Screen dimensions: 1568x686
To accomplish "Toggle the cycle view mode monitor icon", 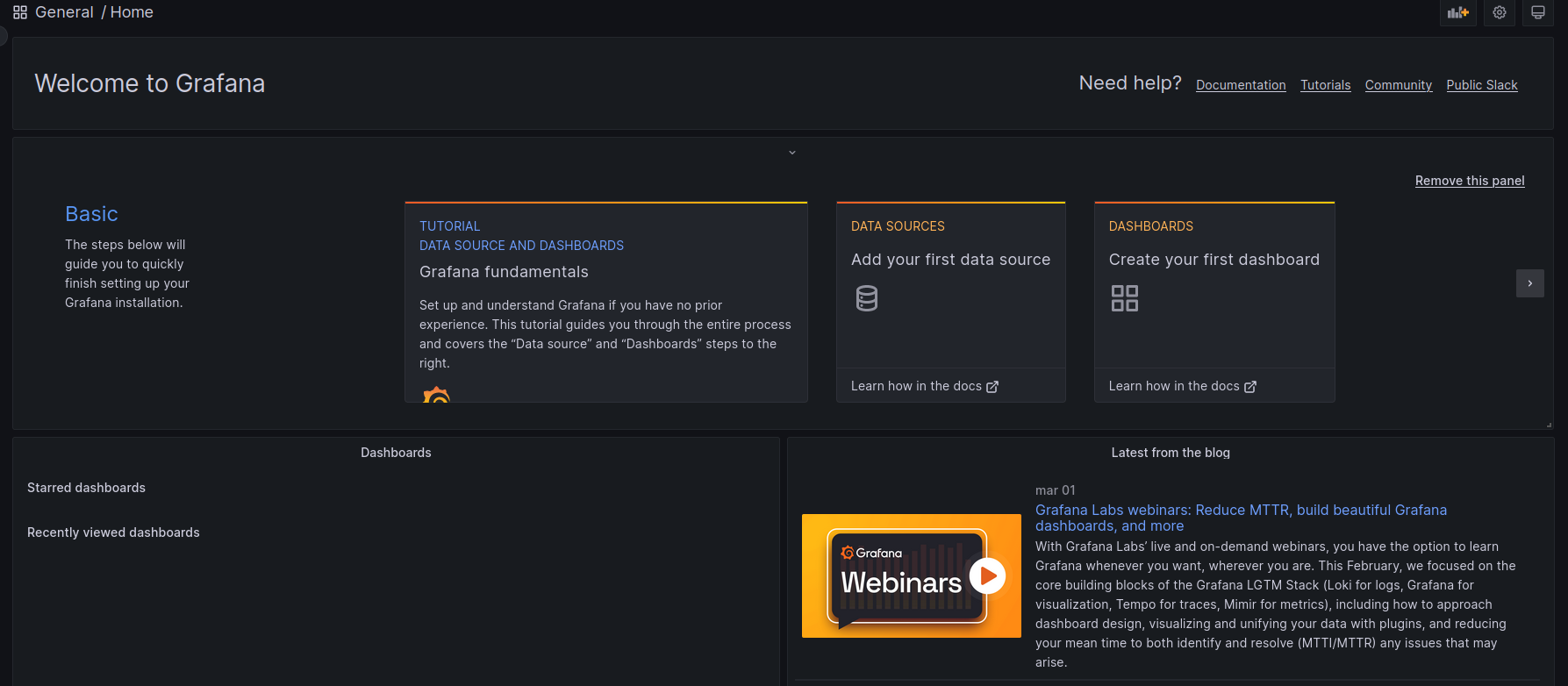I will click(1538, 12).
